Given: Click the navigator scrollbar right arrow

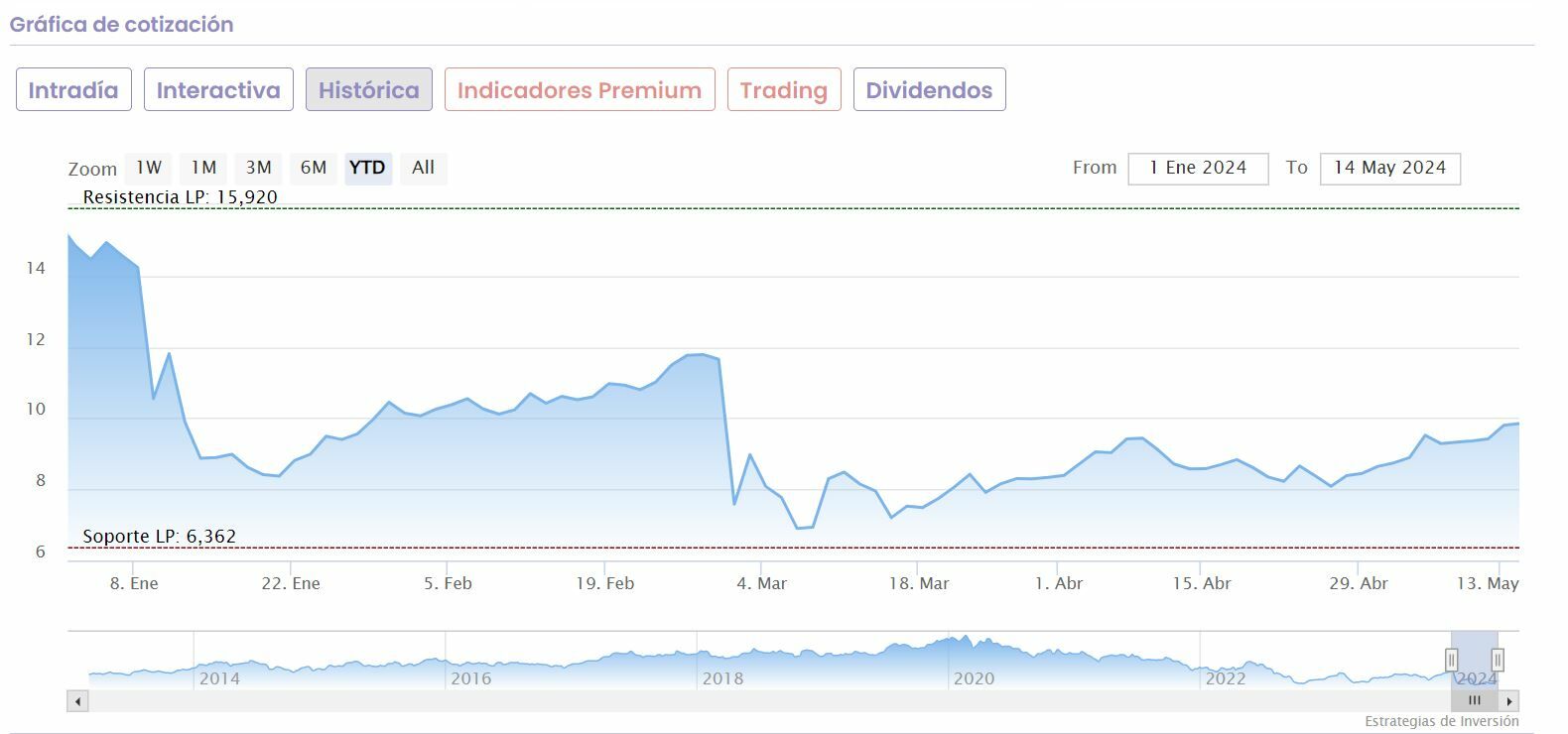Looking at the screenshot, I should click(1509, 701).
